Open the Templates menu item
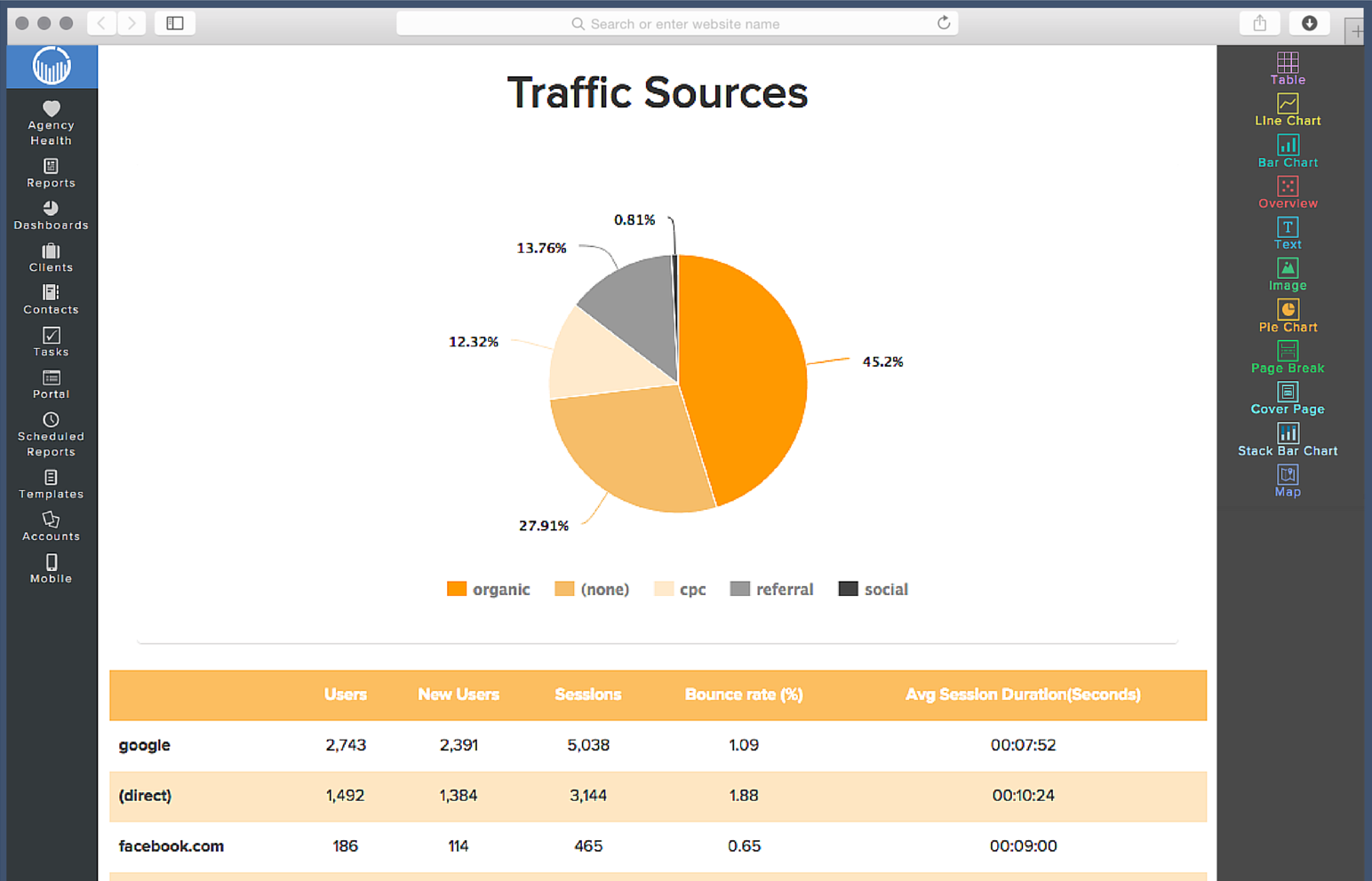 coord(51,484)
